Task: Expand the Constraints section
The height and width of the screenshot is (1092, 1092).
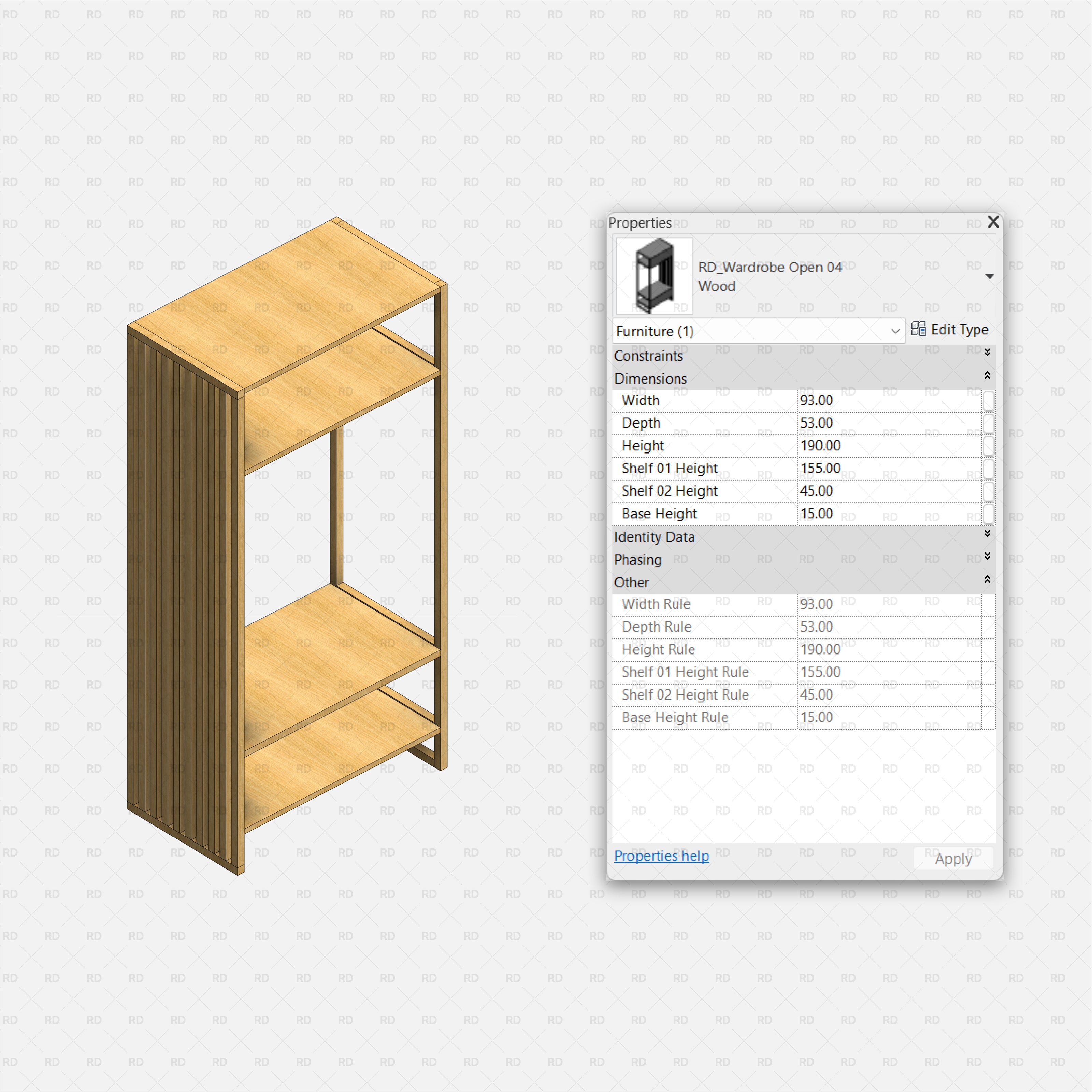Action: point(988,352)
